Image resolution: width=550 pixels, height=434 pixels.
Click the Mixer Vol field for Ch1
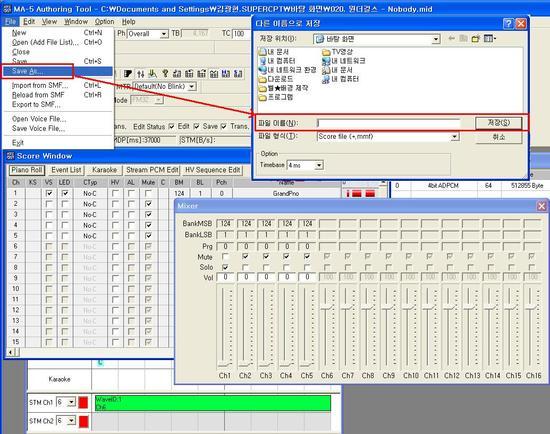tap(226, 277)
